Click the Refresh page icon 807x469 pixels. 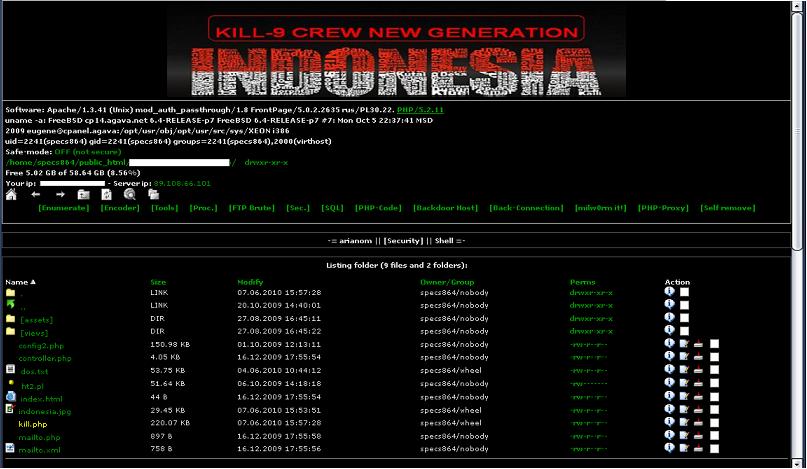107,195
